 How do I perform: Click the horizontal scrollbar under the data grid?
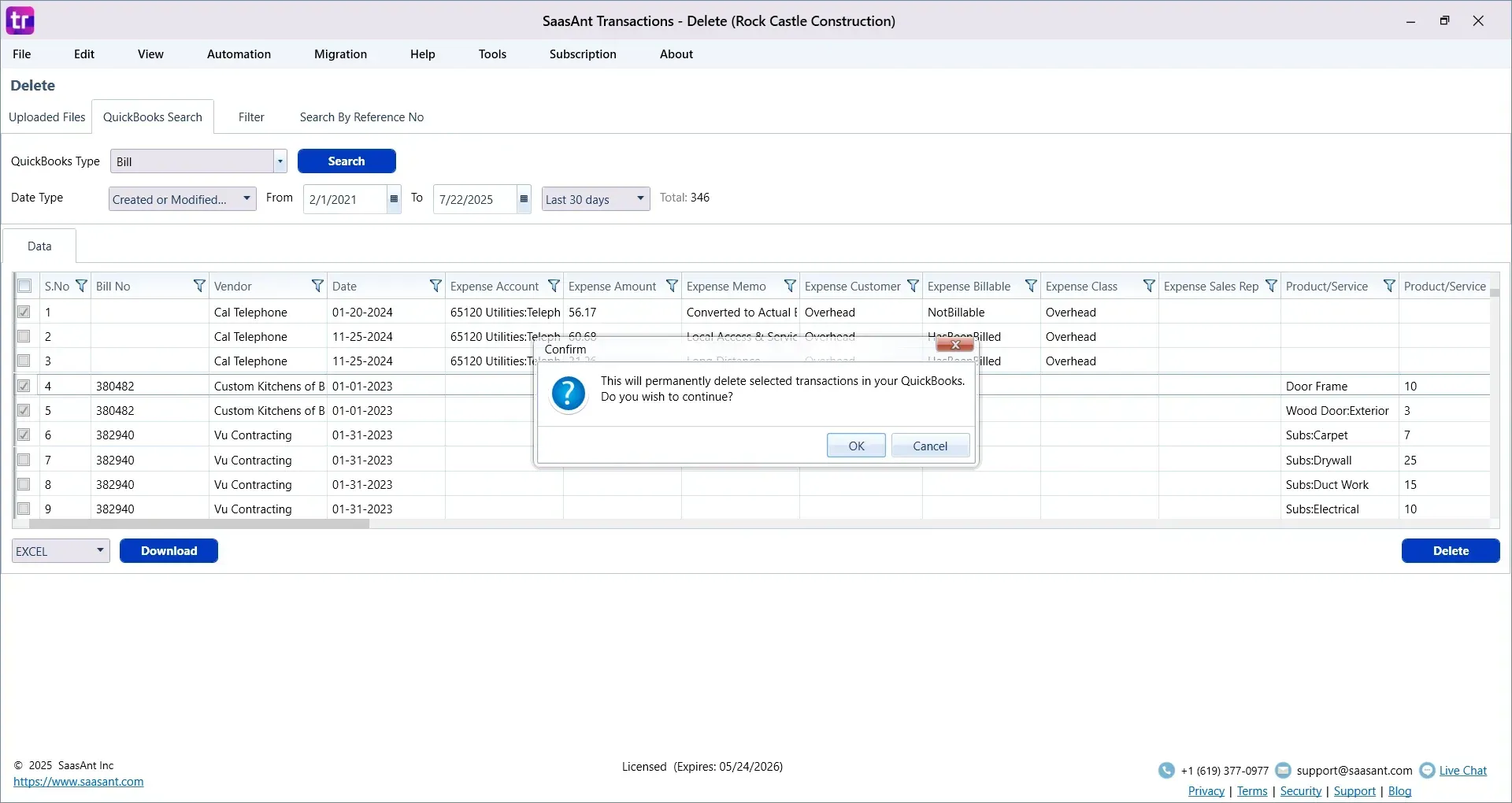198,524
